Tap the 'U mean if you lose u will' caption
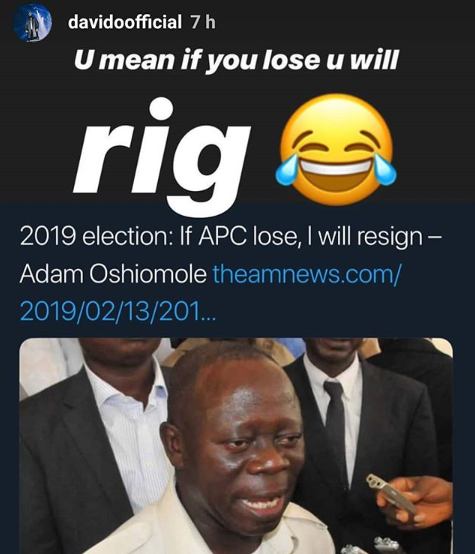The height and width of the screenshot is (554, 475). (x=236, y=61)
